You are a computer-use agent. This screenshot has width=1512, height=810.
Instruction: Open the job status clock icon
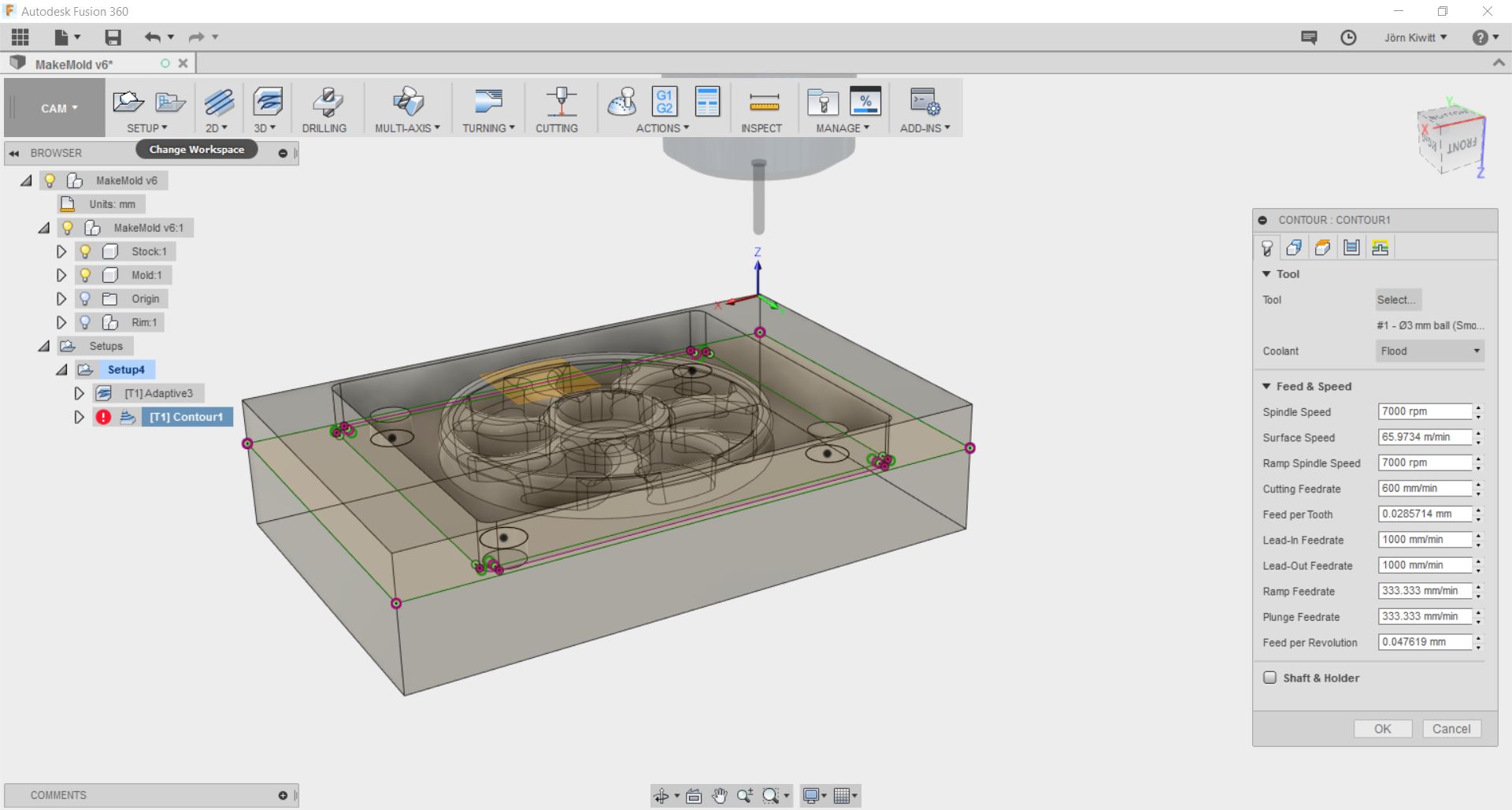tap(1348, 37)
